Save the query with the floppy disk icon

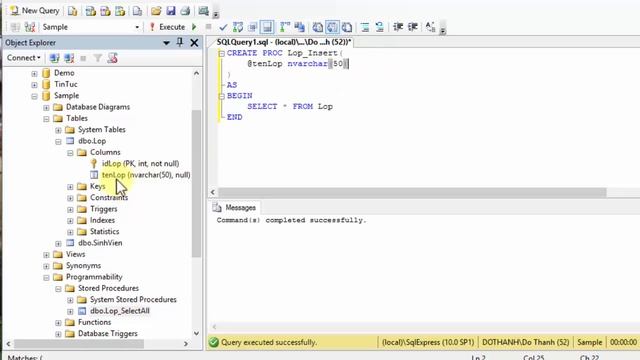pyautogui.click(x=171, y=11)
